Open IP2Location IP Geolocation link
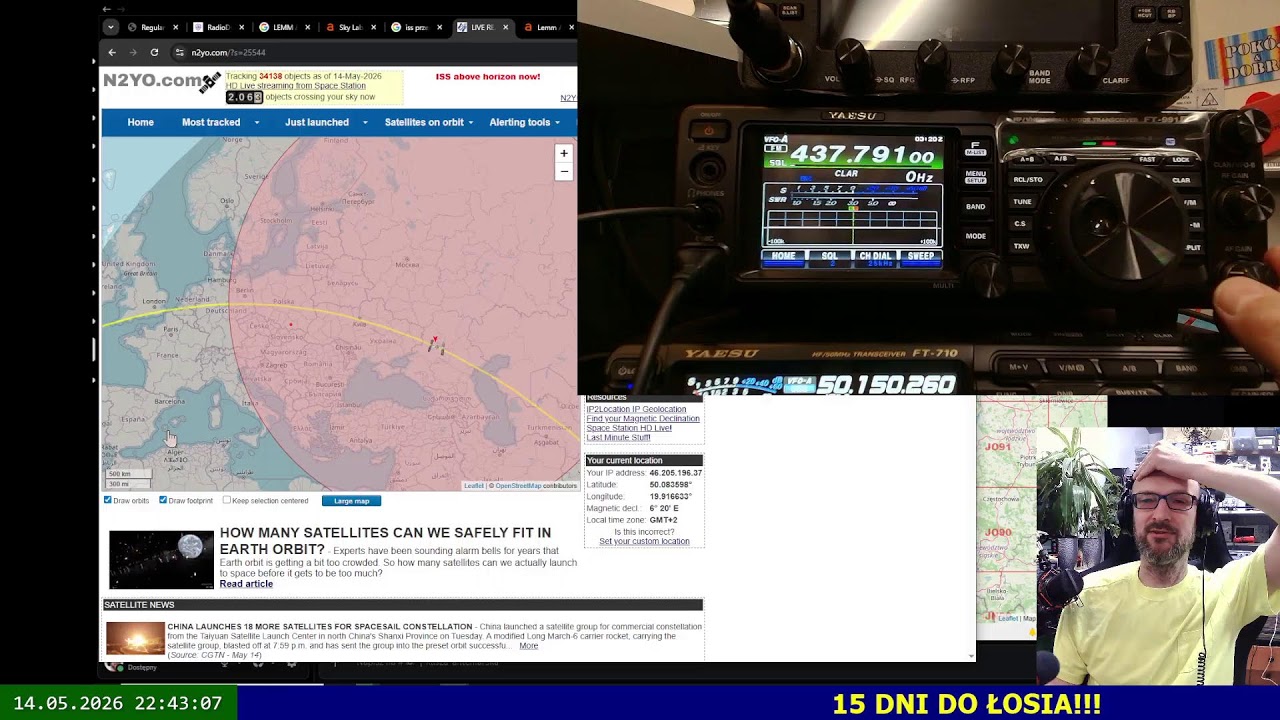This screenshot has width=1280, height=720. [x=636, y=409]
